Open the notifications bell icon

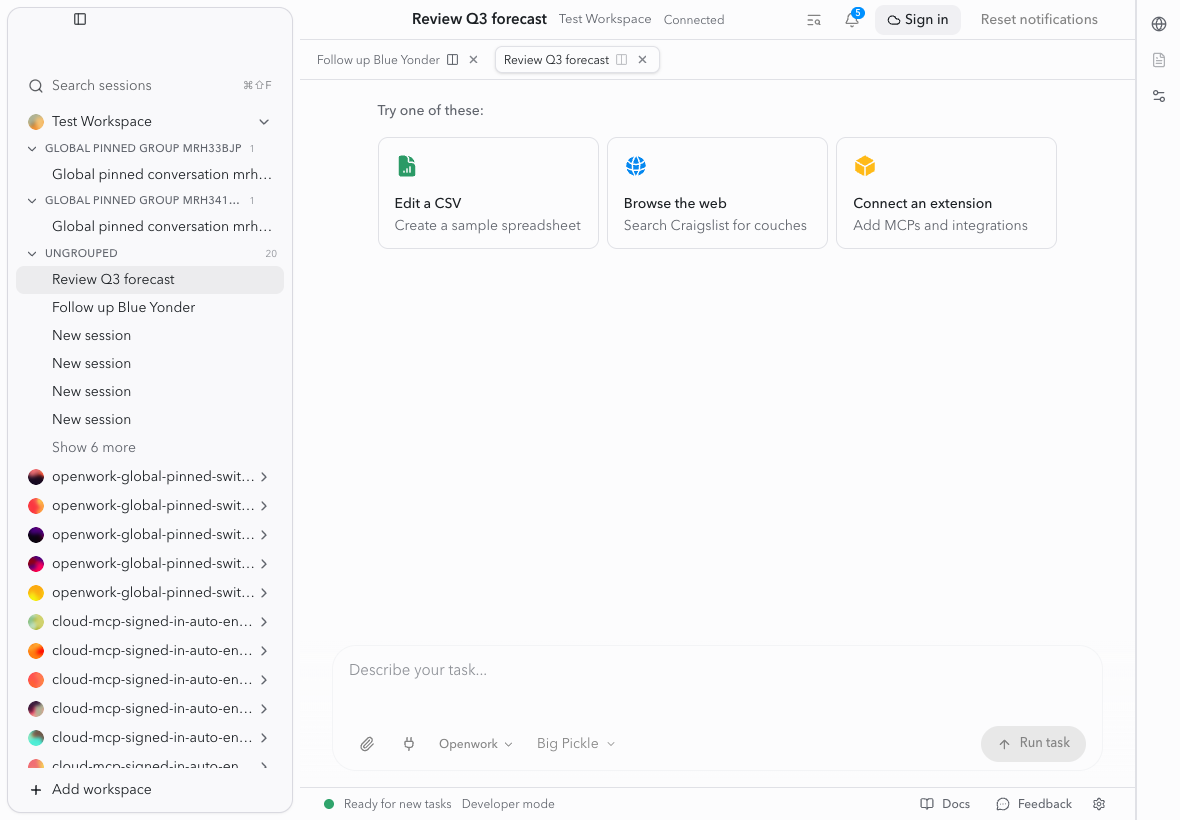[852, 20]
